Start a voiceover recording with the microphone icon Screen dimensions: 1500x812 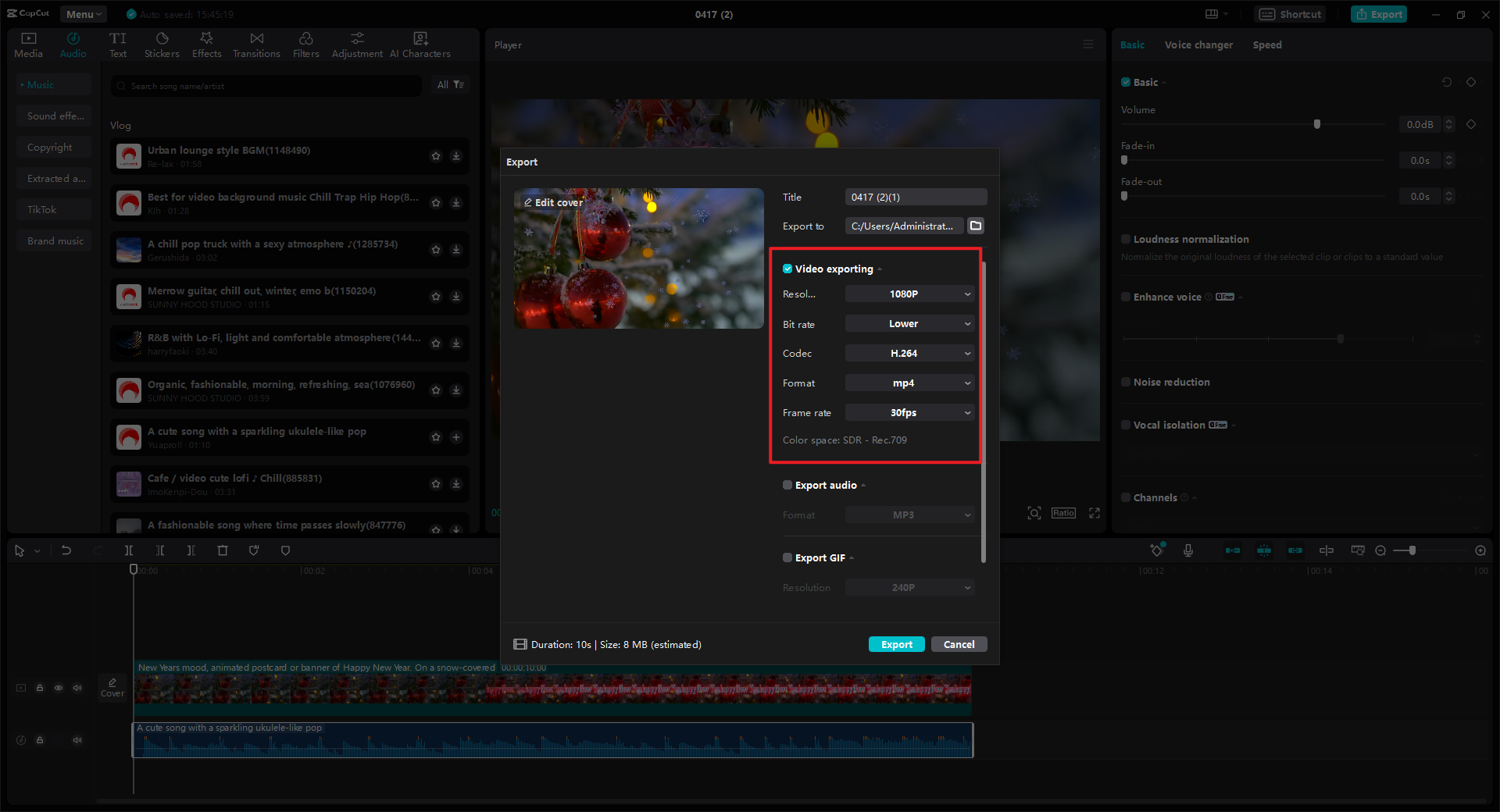[1188, 550]
